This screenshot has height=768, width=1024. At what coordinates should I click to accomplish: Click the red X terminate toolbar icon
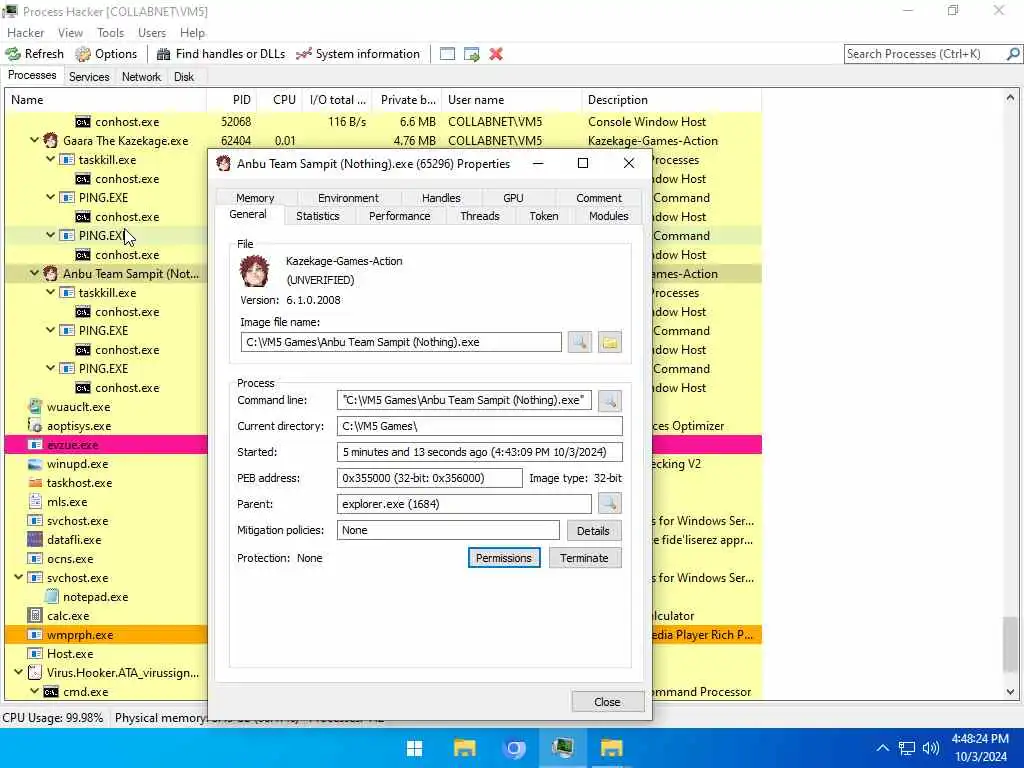point(496,54)
